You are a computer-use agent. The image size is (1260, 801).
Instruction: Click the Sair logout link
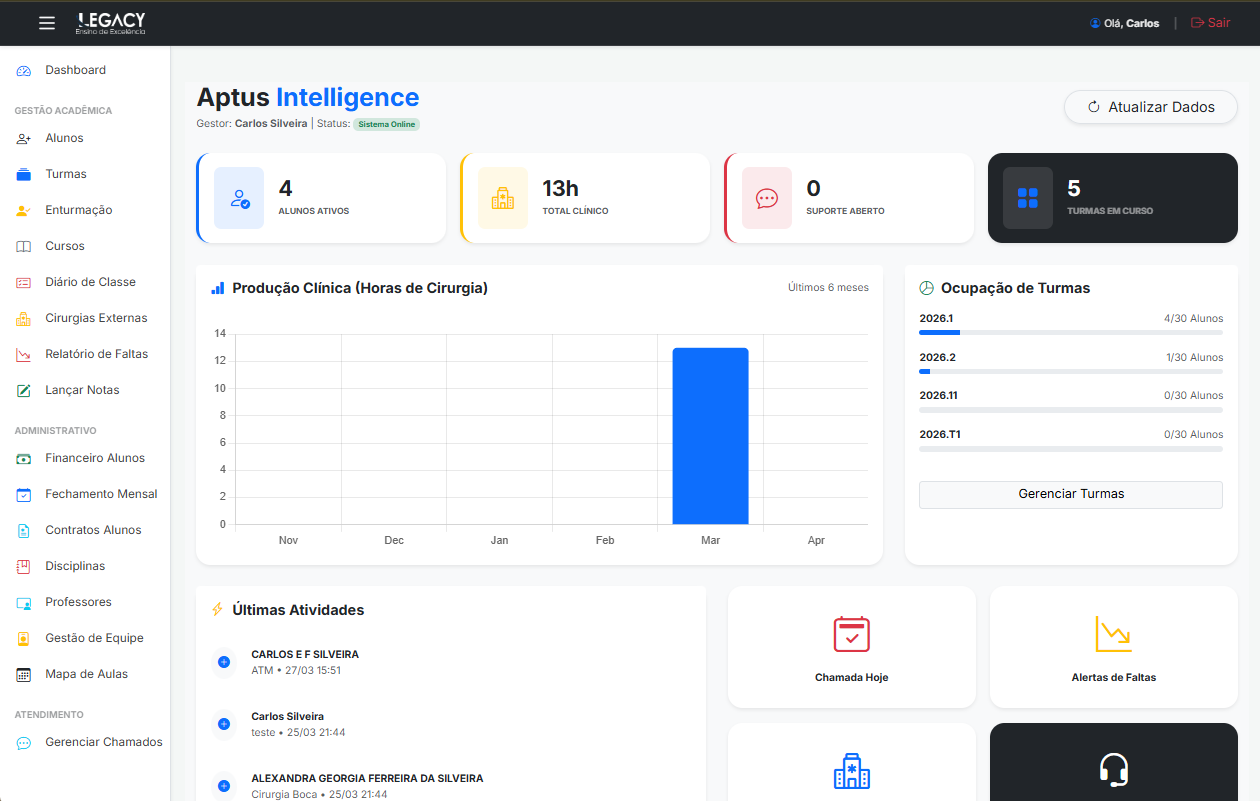tap(1210, 23)
